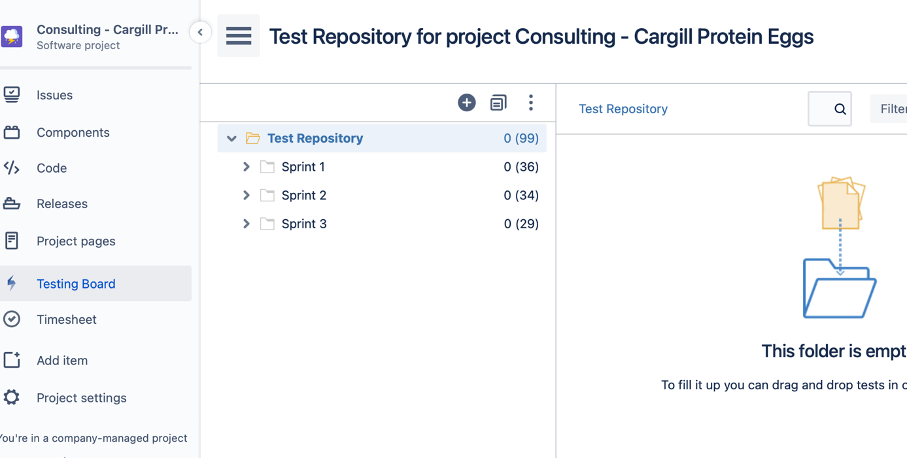Click Add item in the sidebar
908x458 pixels.
[62, 360]
